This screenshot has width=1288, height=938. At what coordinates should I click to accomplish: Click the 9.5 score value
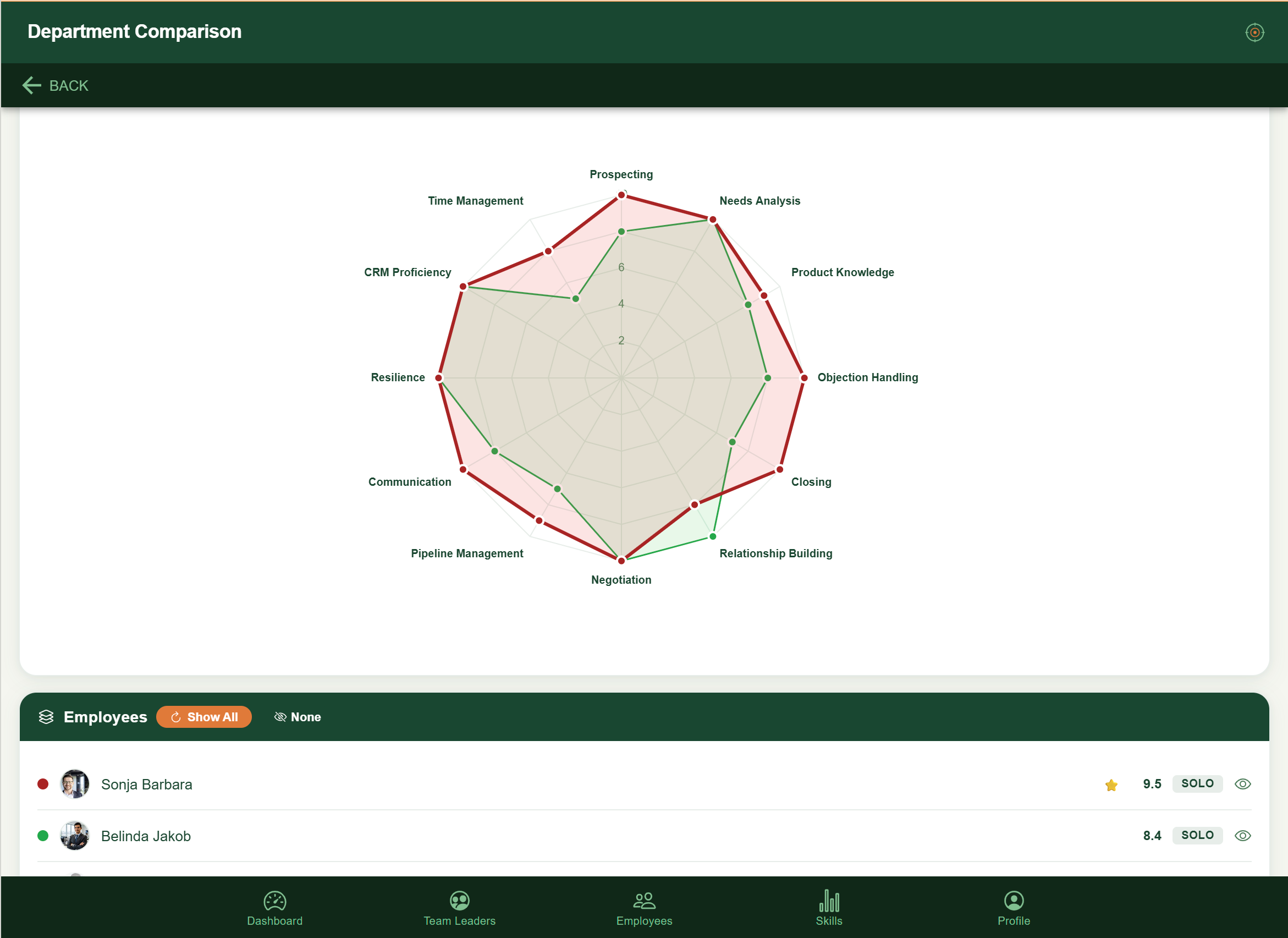point(1152,784)
